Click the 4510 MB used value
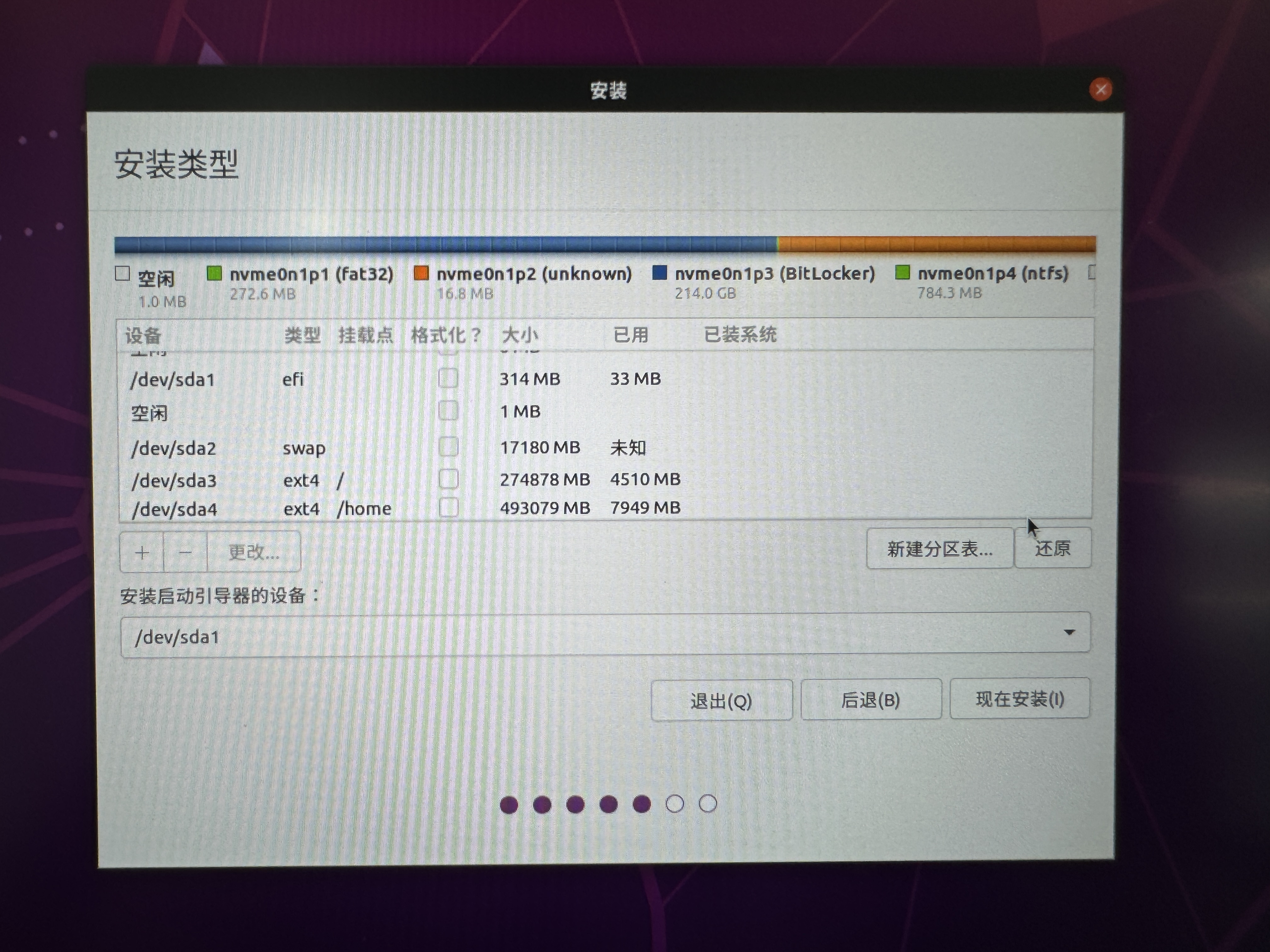This screenshot has width=1270, height=952. click(645, 479)
